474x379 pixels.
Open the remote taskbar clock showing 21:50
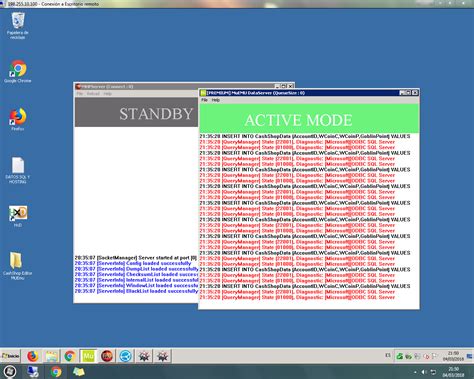click(x=453, y=356)
